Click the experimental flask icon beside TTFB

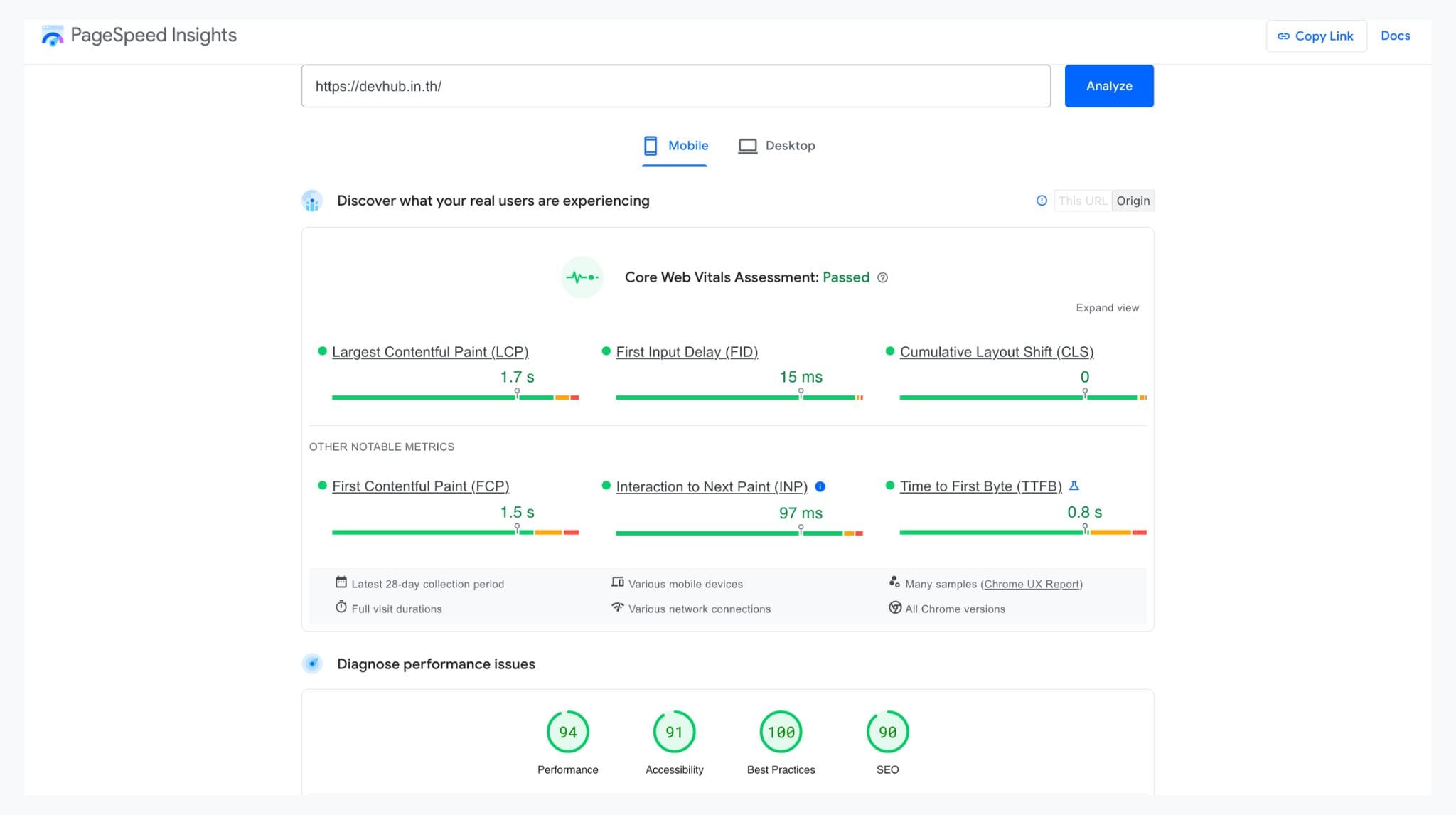(x=1074, y=486)
